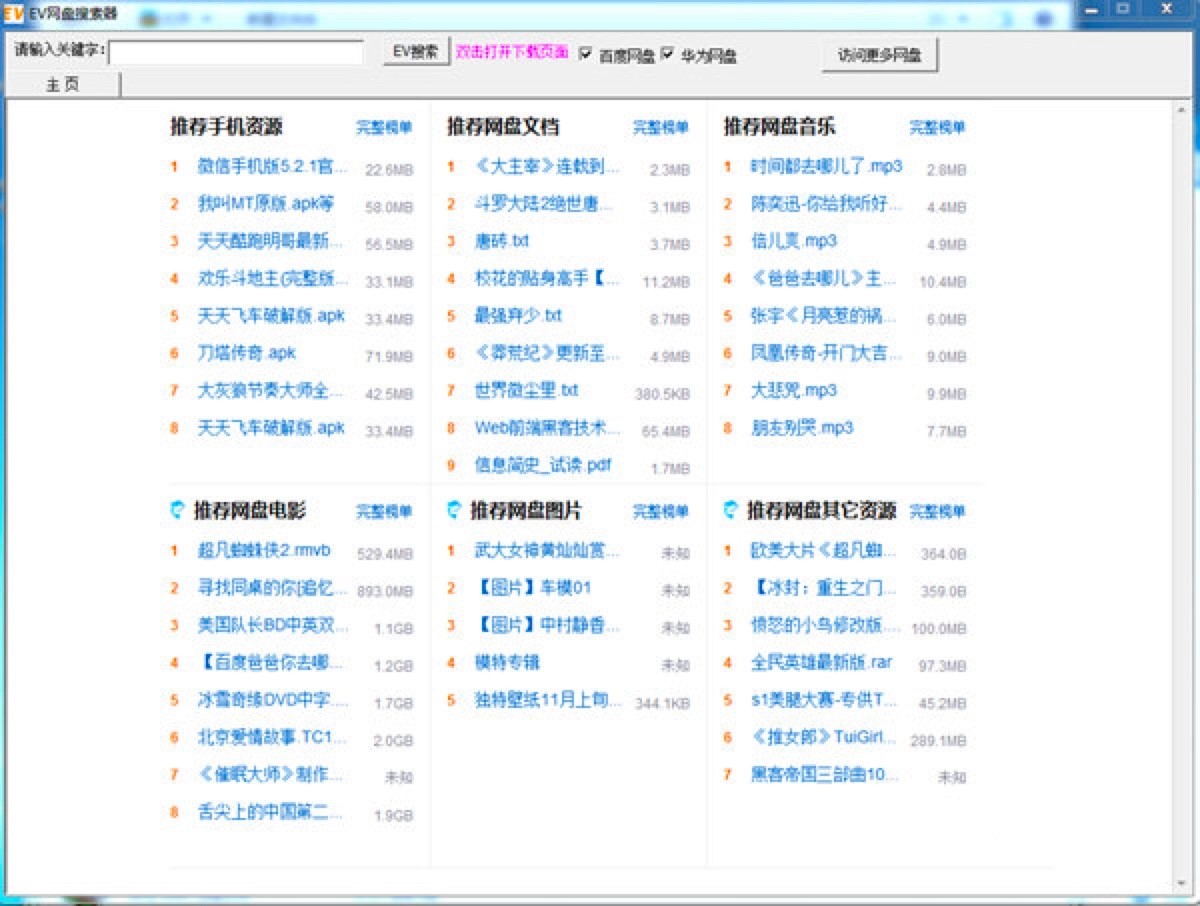This screenshot has width=1200, height=906.
Task: Focus the keyword search input field
Action: 236,52
